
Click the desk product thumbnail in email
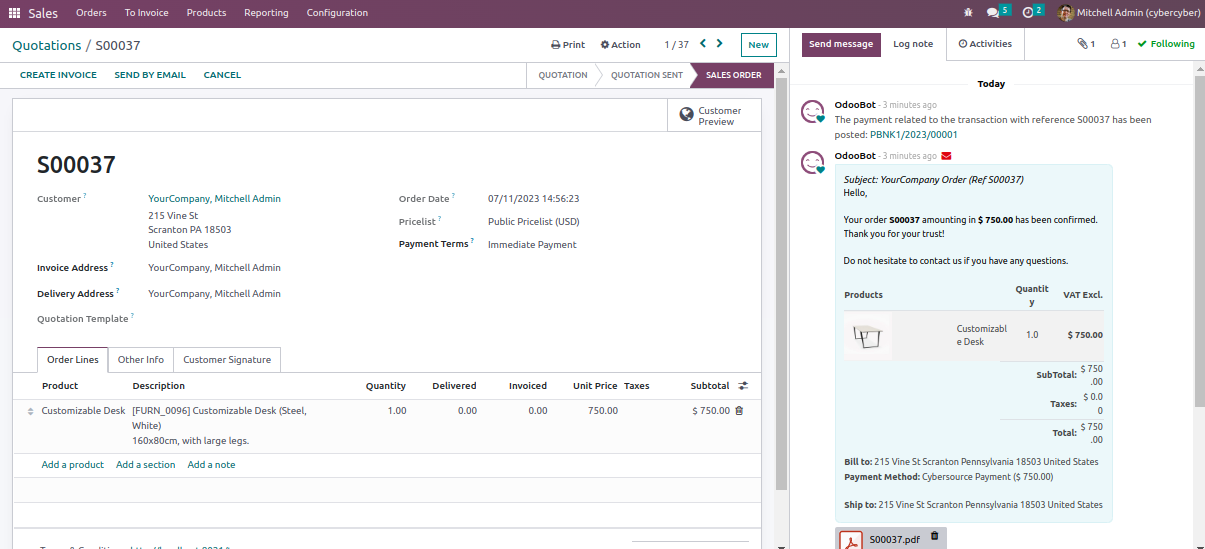pyautogui.click(x=867, y=336)
